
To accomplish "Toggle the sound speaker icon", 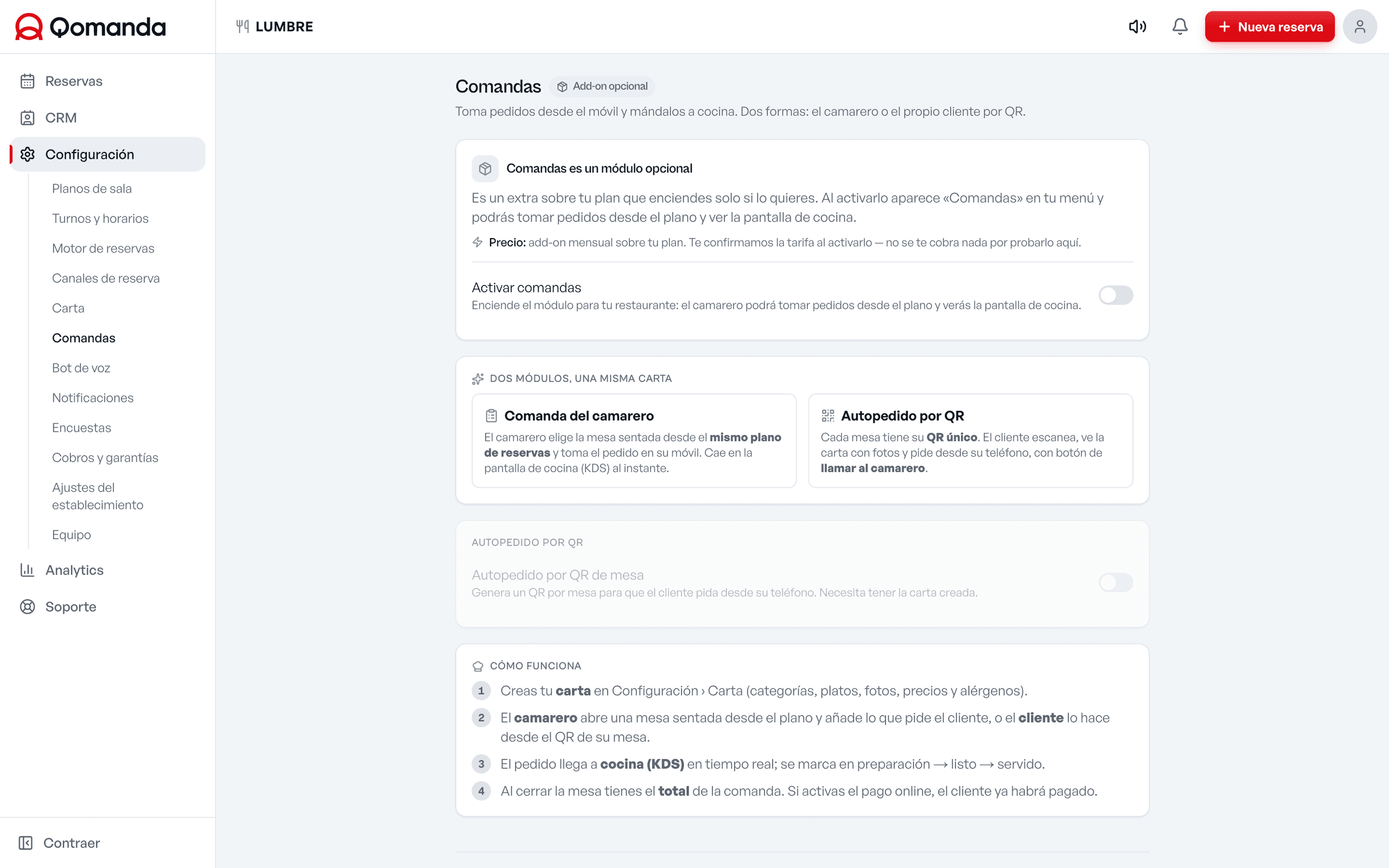I will (1137, 27).
